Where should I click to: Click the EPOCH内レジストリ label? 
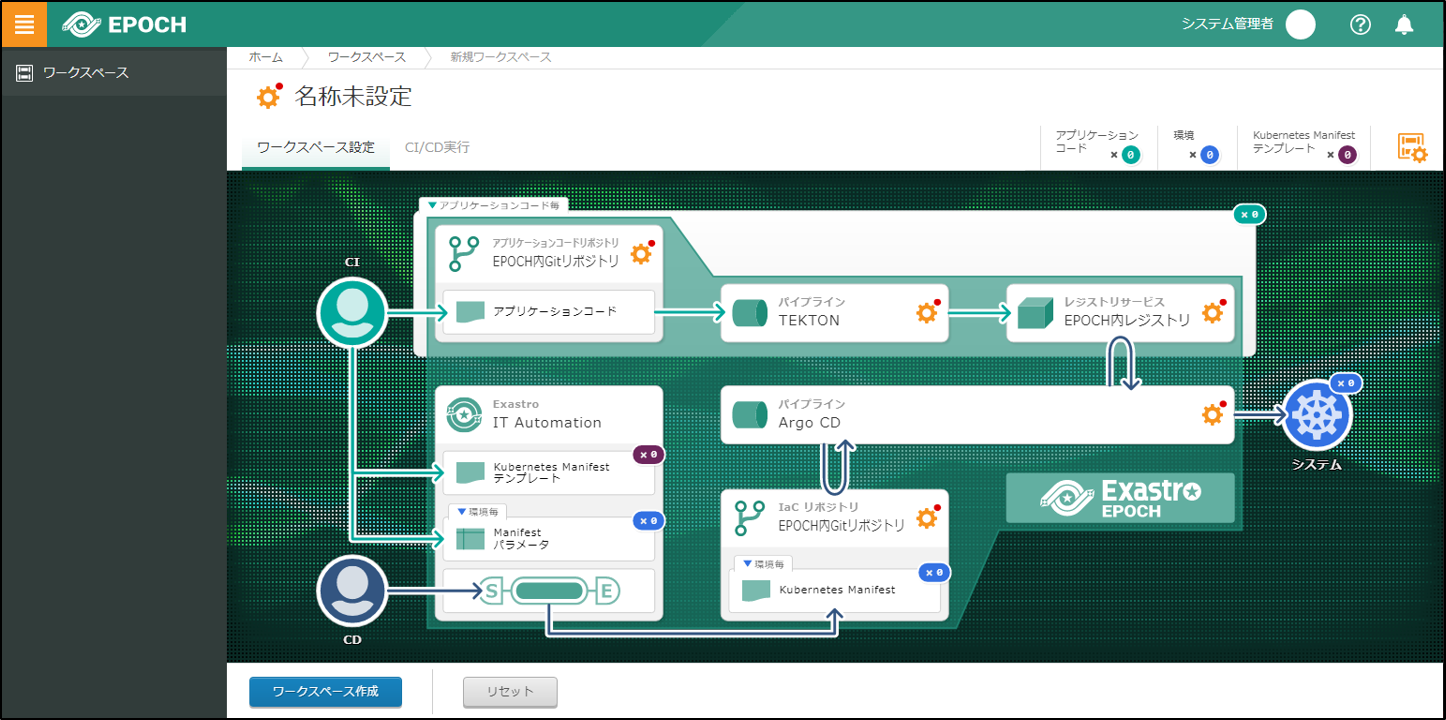click(x=1127, y=321)
